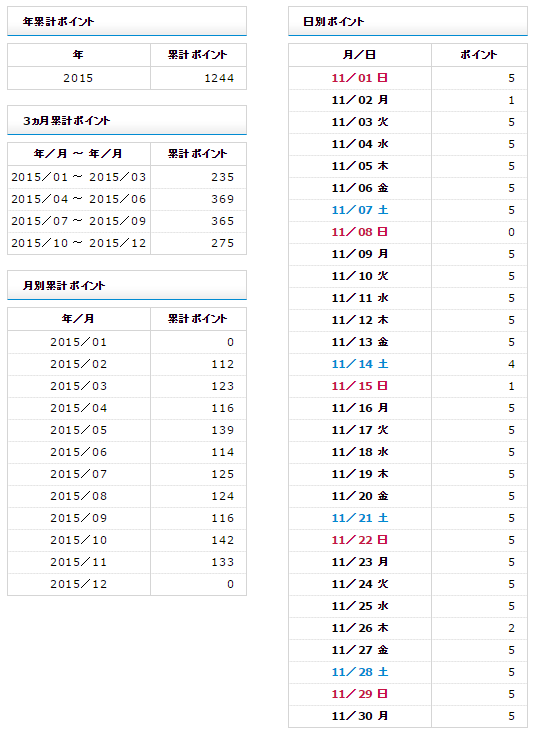Select the Saturday date 11/07 土
The height and width of the screenshot is (733, 533).
360,210
